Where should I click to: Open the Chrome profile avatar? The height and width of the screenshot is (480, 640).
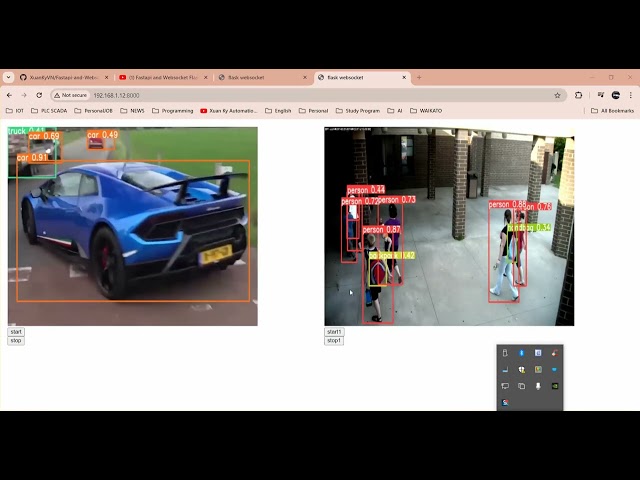616,95
